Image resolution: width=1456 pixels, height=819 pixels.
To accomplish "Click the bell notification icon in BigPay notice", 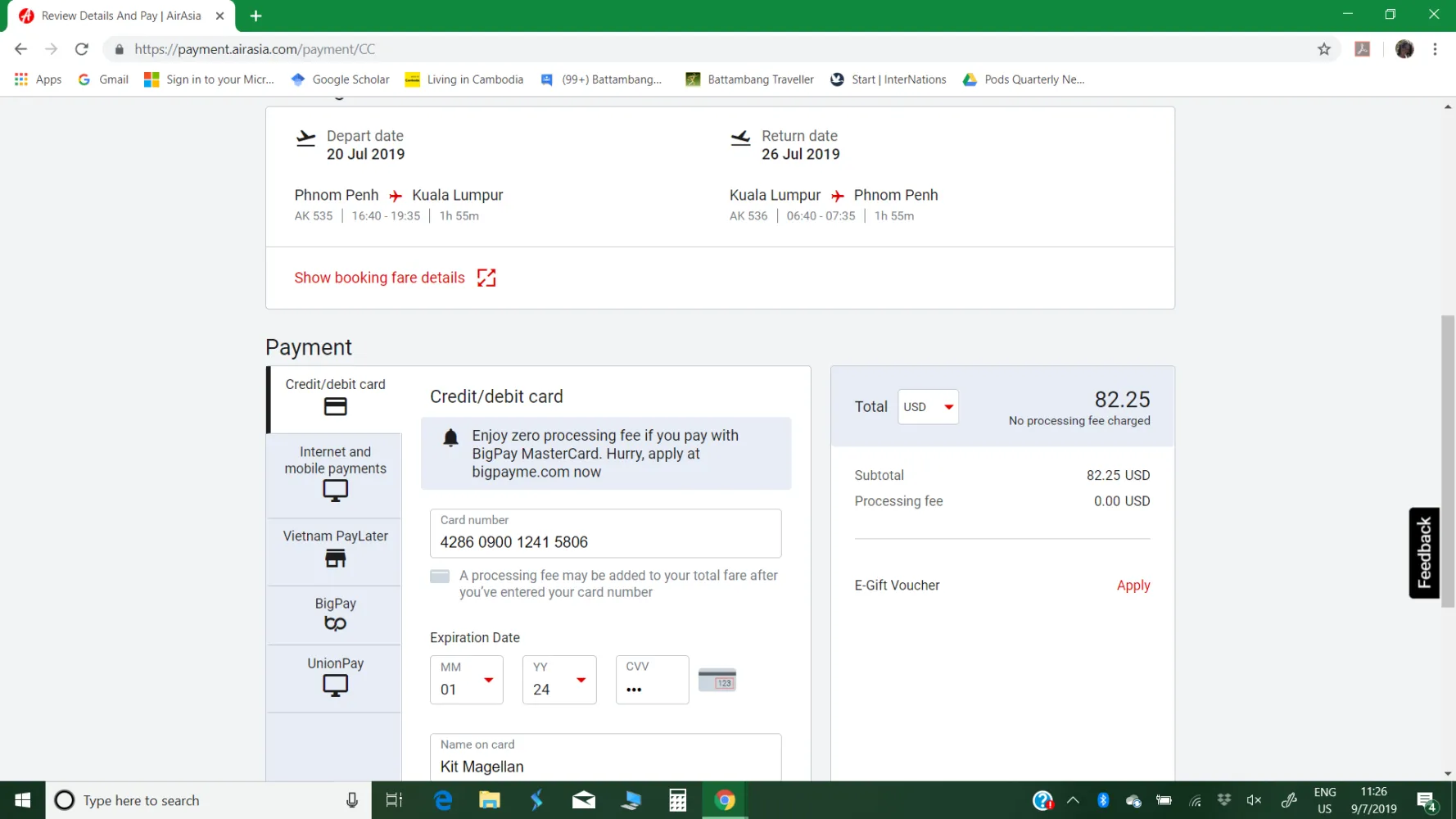I will coord(450,437).
